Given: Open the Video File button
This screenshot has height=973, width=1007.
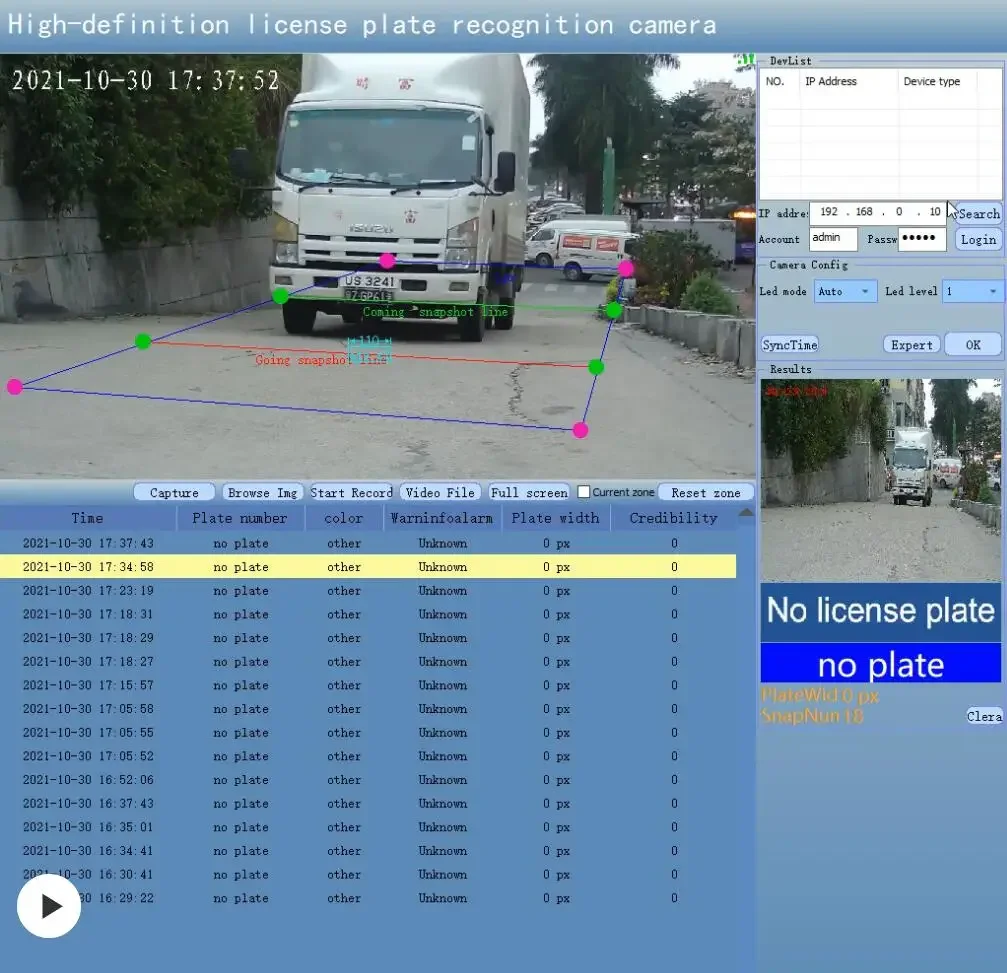Looking at the screenshot, I should pyautogui.click(x=440, y=493).
